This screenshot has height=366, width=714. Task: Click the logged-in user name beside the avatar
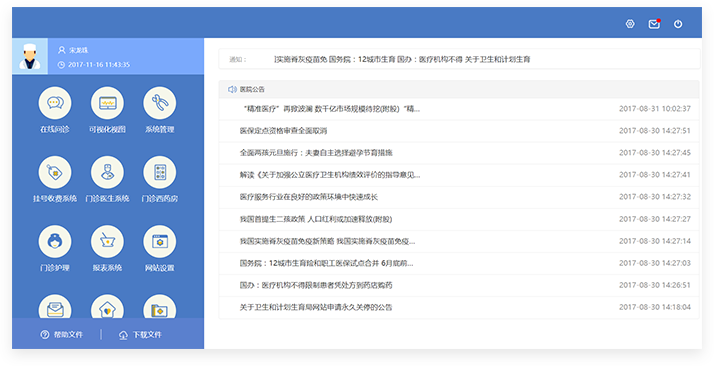pyautogui.click(x=78, y=50)
